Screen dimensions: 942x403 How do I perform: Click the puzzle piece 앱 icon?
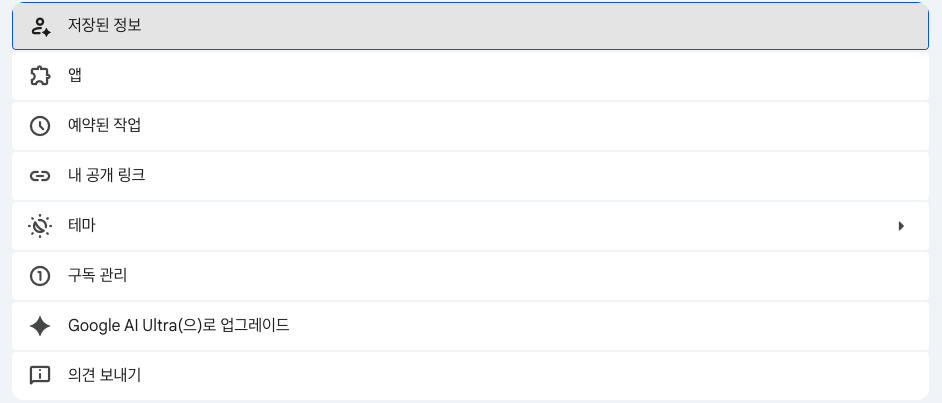(x=40, y=76)
